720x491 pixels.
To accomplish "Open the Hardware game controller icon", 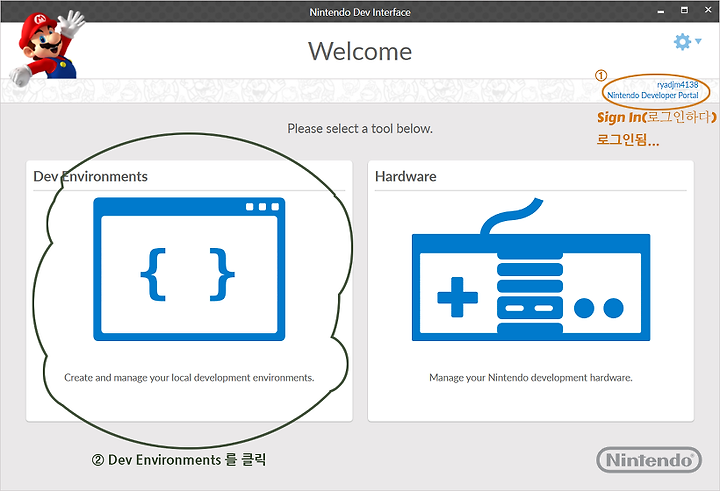I will [531, 269].
